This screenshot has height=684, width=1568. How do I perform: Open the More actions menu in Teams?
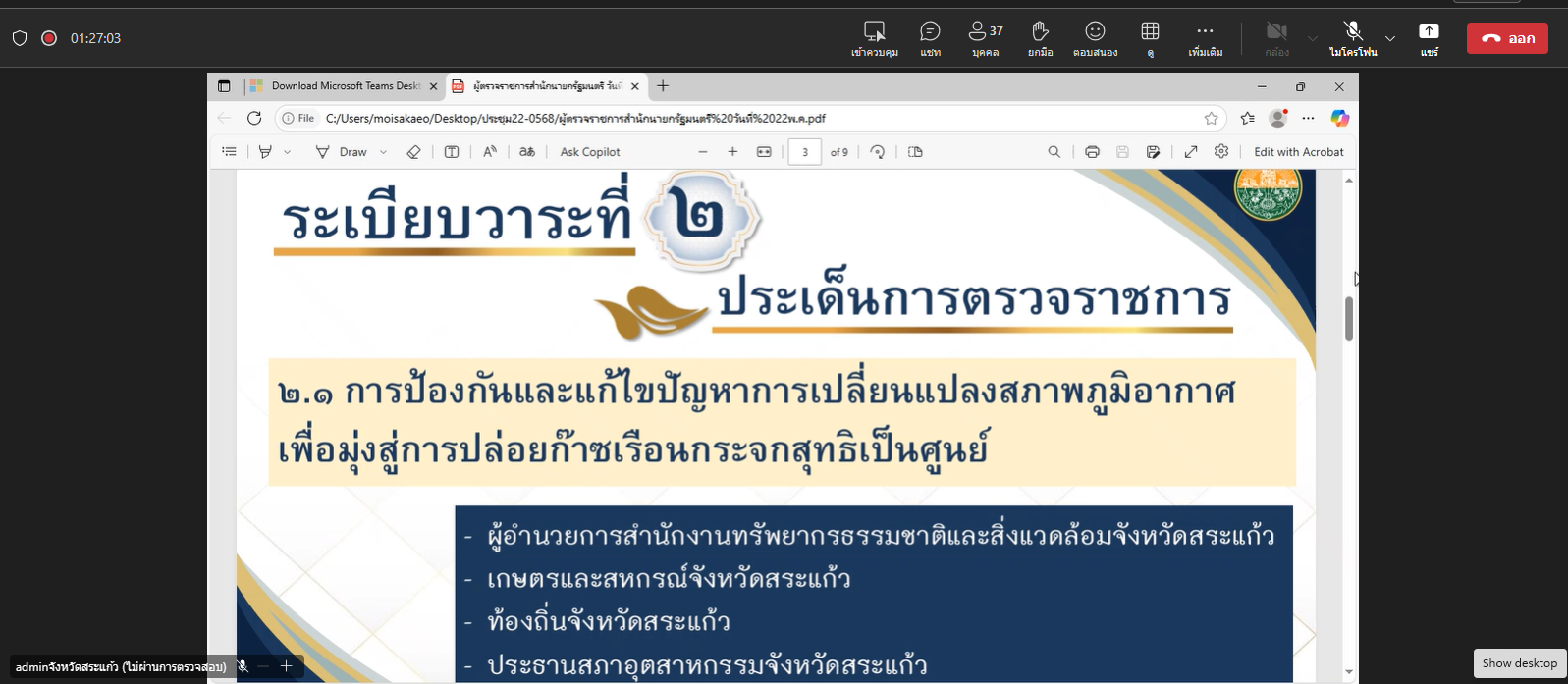pyautogui.click(x=1205, y=37)
